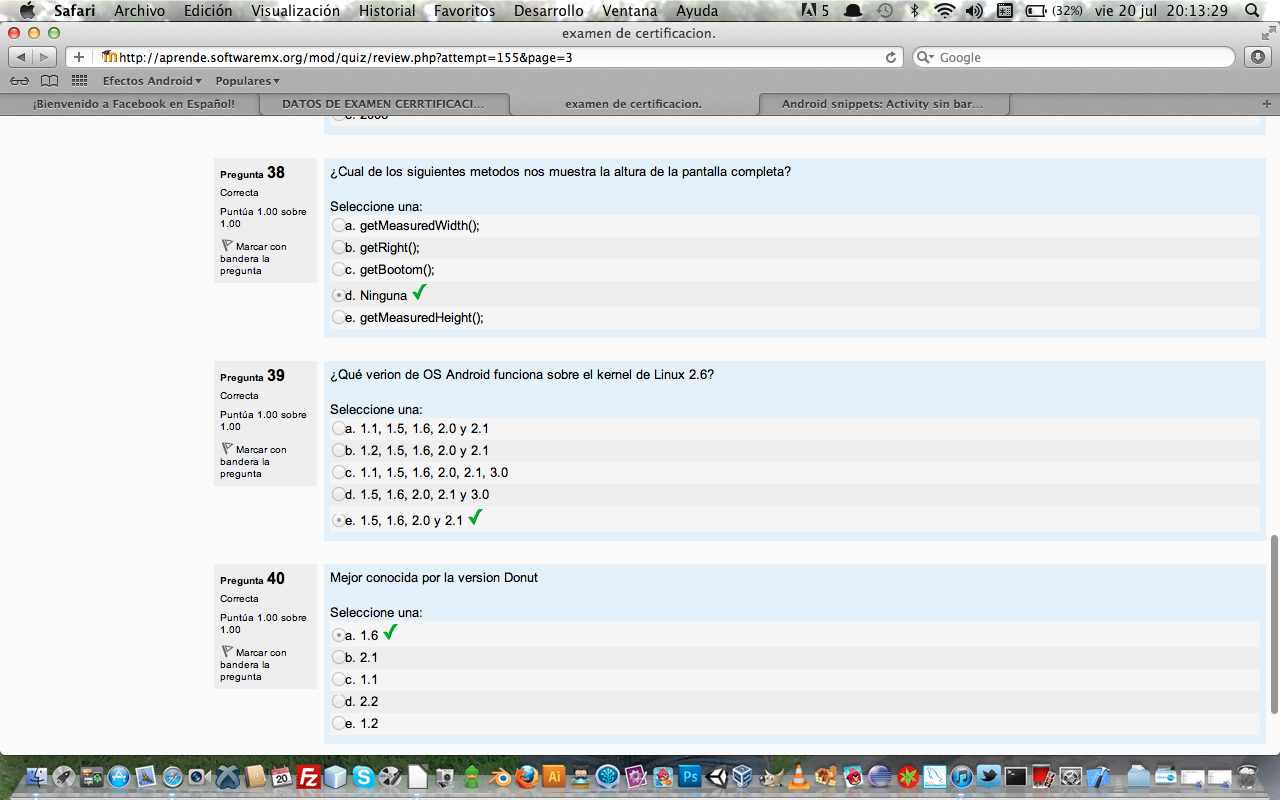Open the Wi-Fi status menu icon
Viewport: 1280px width, 800px height.
(x=944, y=11)
